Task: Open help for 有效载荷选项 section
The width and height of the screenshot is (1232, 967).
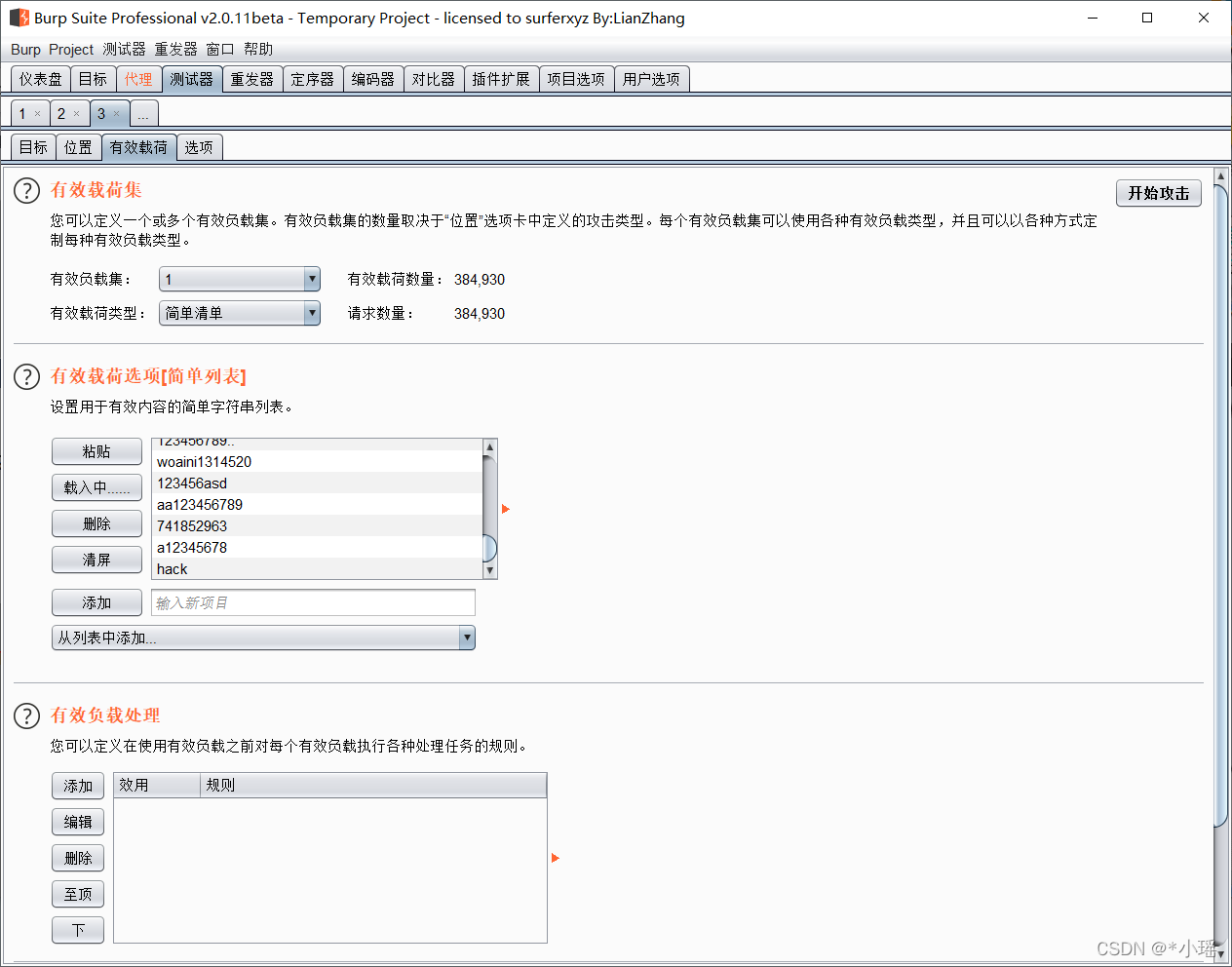Action: tap(26, 376)
